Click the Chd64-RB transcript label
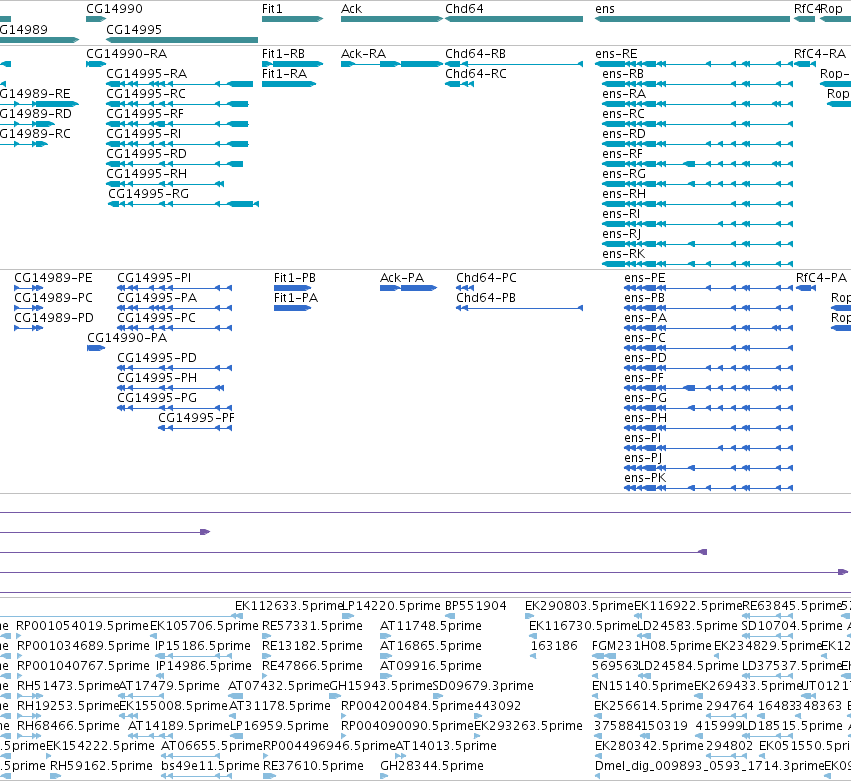851x781 pixels. pos(475,54)
